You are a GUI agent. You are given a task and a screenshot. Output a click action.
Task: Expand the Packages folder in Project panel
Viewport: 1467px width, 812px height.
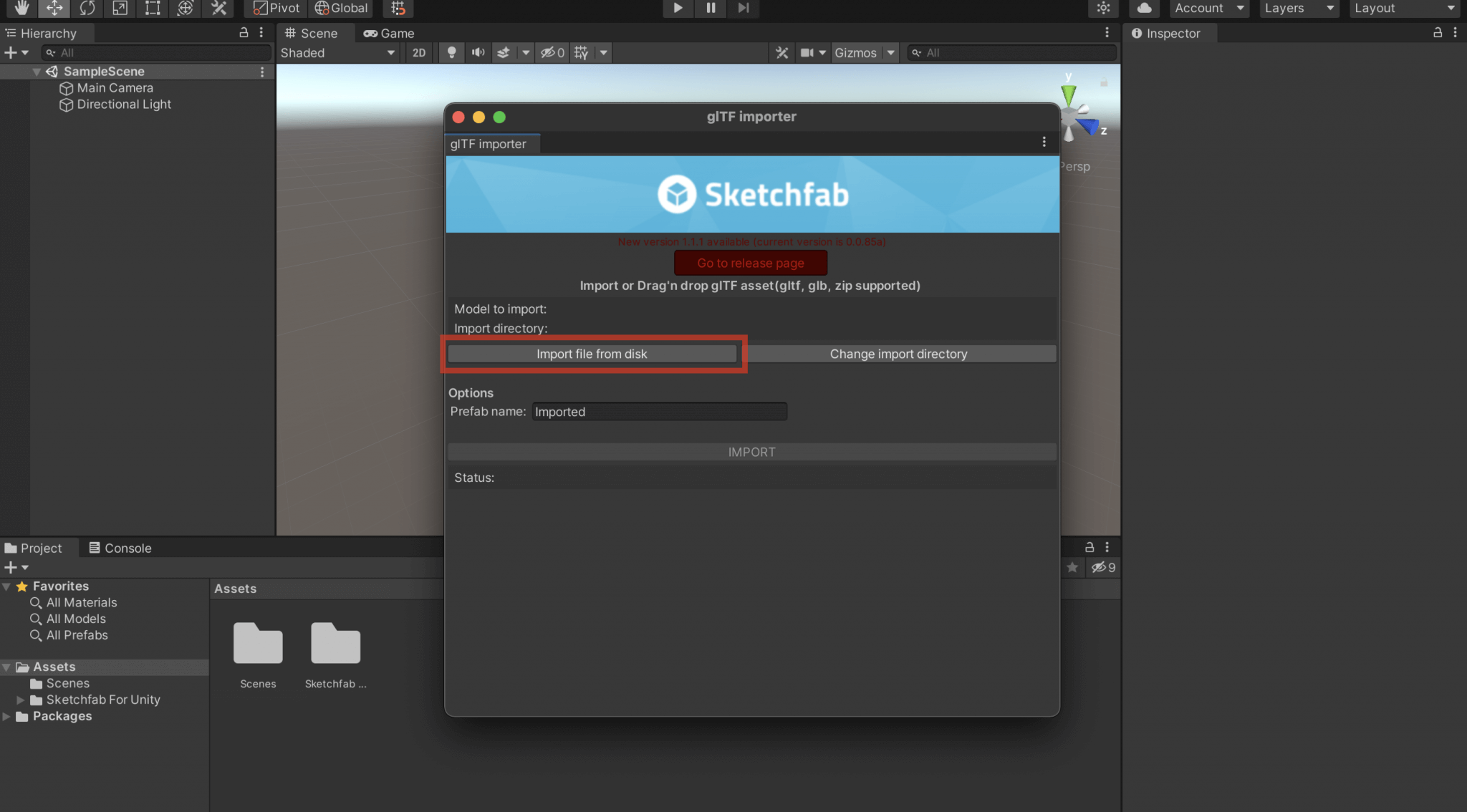pos(7,715)
